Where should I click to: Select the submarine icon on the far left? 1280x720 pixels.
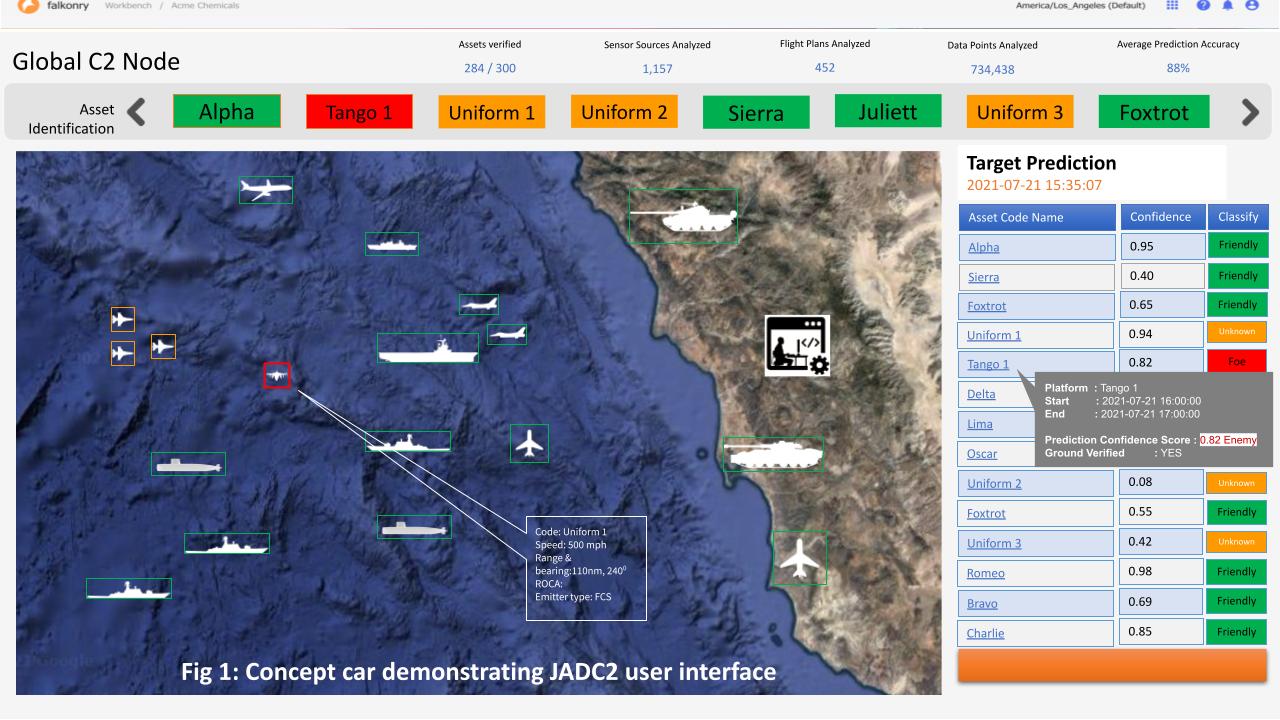(188, 463)
